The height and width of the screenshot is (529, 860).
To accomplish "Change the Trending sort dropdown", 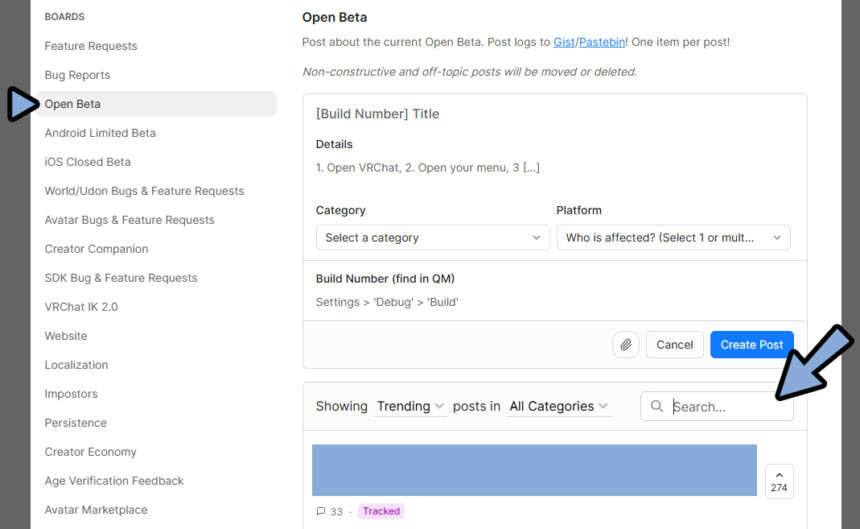I will click(410, 406).
